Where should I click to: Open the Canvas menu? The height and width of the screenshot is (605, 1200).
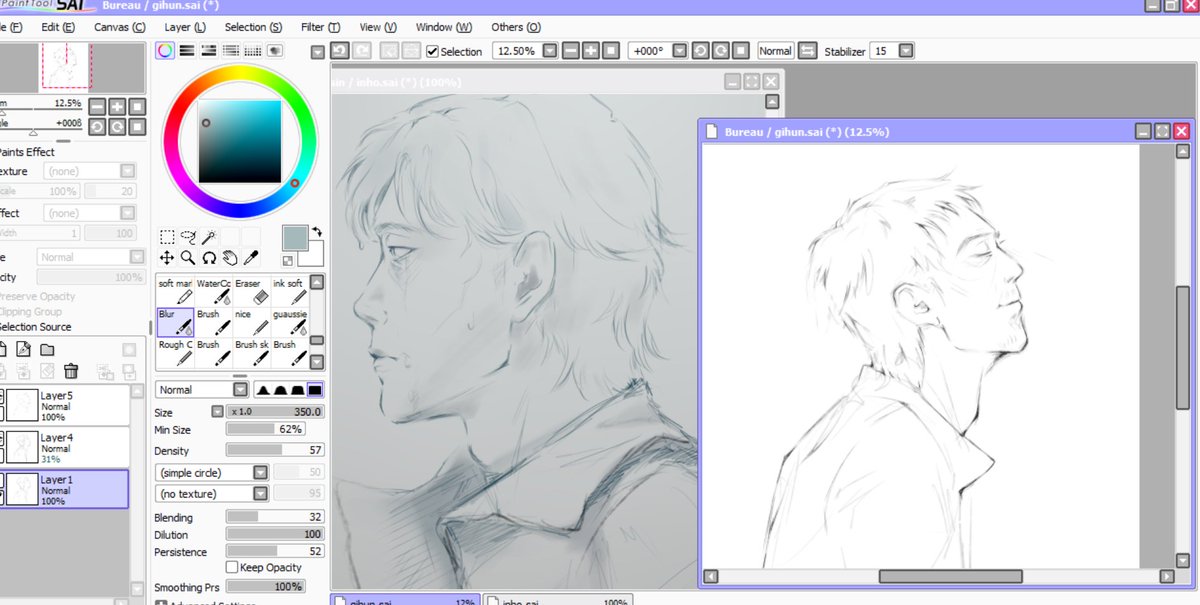click(119, 27)
